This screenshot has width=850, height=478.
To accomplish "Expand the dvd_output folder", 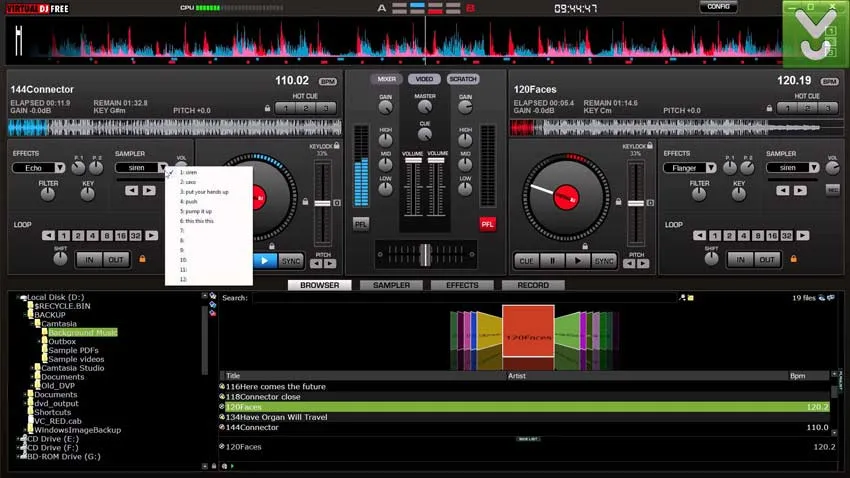I will coord(25,403).
